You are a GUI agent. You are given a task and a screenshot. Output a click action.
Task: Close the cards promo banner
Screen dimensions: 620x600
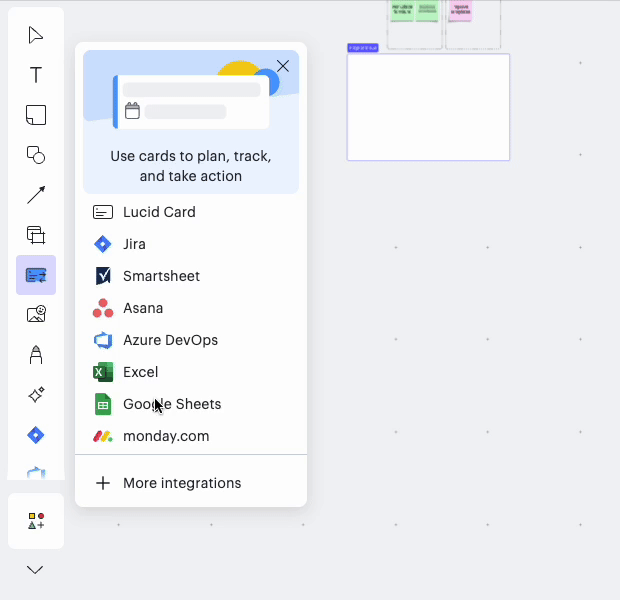click(x=283, y=66)
